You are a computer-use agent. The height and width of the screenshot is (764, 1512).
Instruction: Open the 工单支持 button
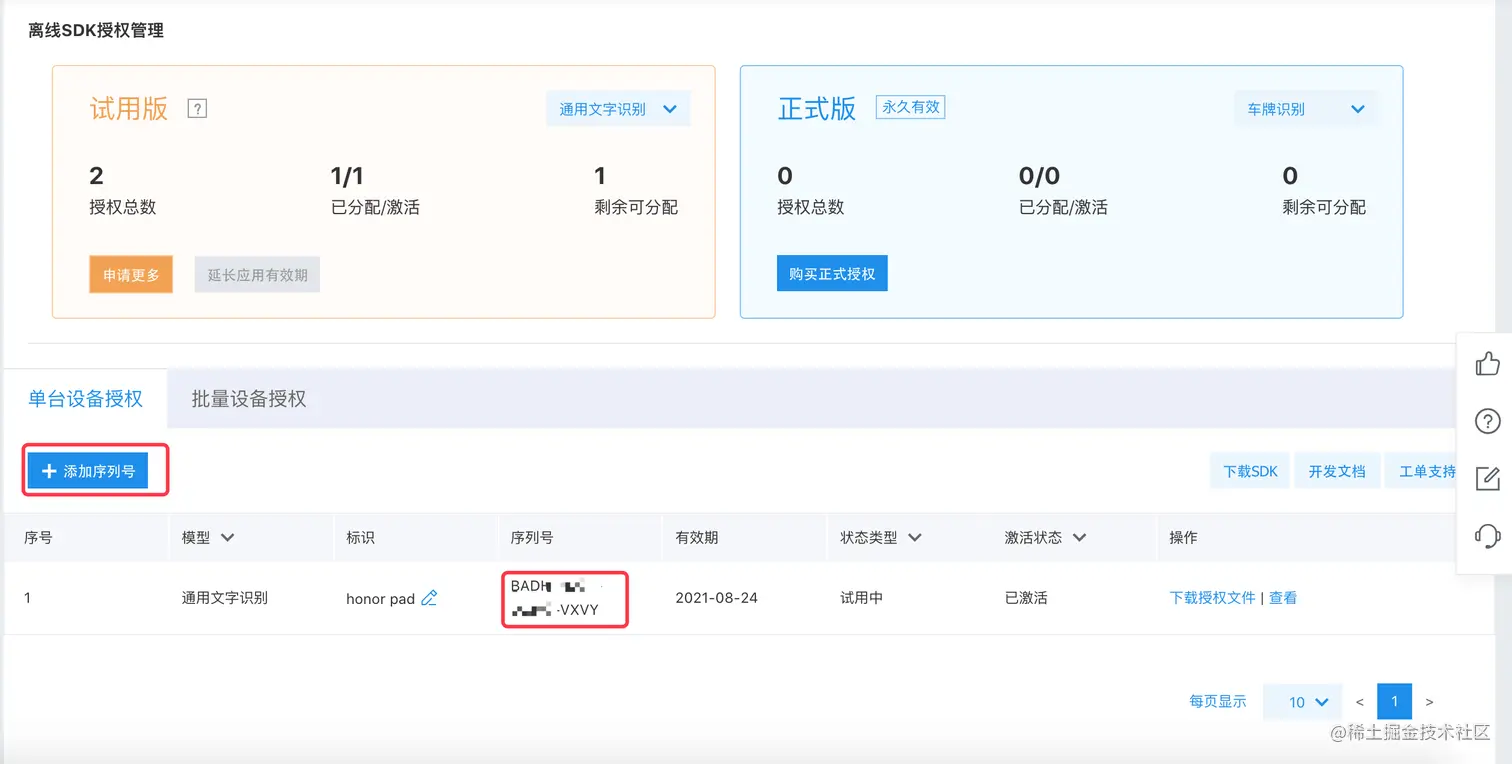1420,471
